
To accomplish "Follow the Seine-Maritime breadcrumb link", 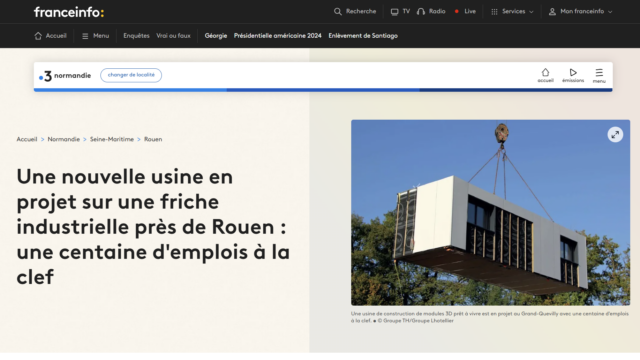I will [x=112, y=139].
